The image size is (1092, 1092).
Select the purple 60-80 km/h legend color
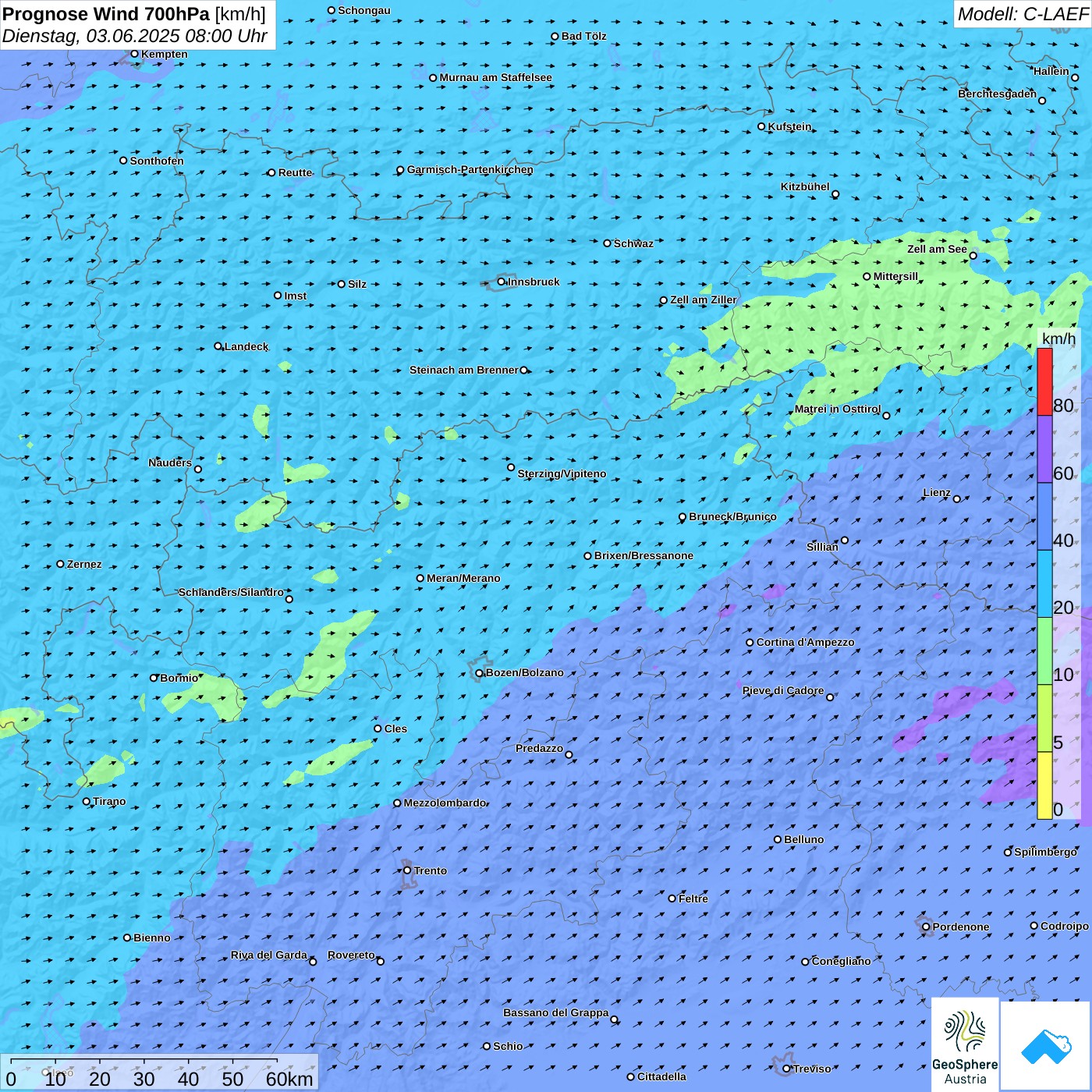point(1044,449)
